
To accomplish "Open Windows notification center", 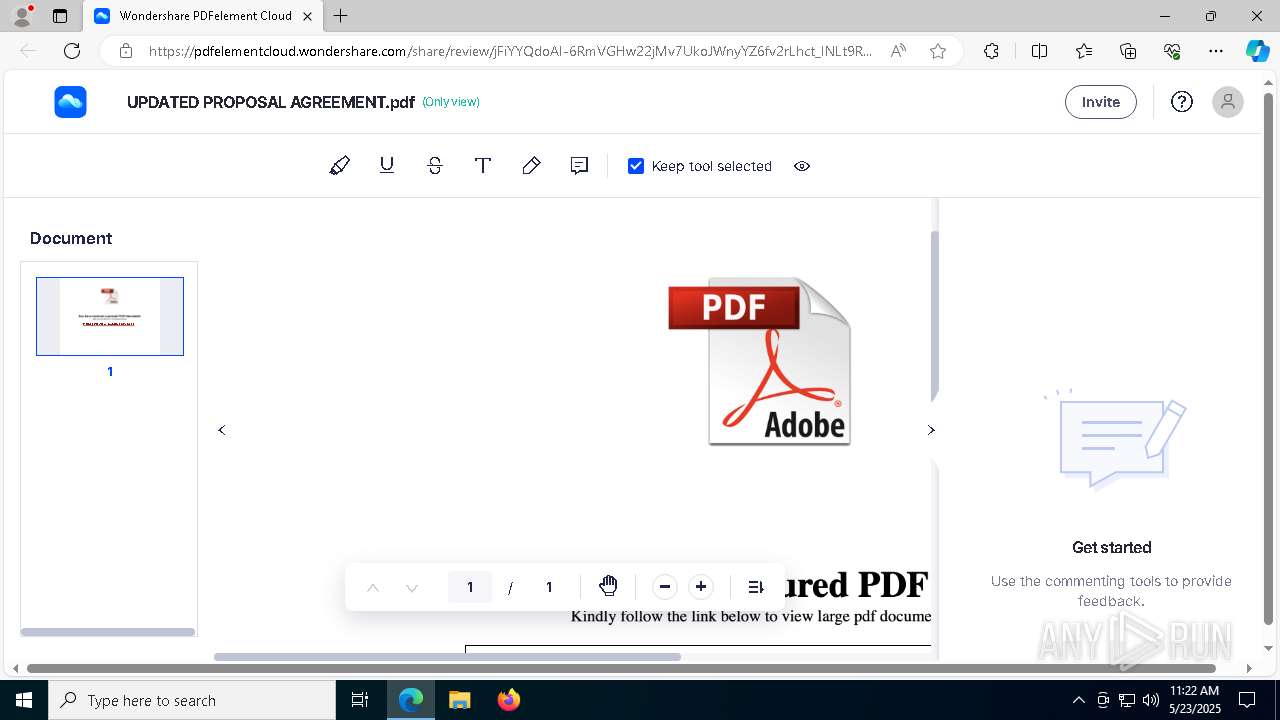I will pyautogui.click(x=1247, y=700).
